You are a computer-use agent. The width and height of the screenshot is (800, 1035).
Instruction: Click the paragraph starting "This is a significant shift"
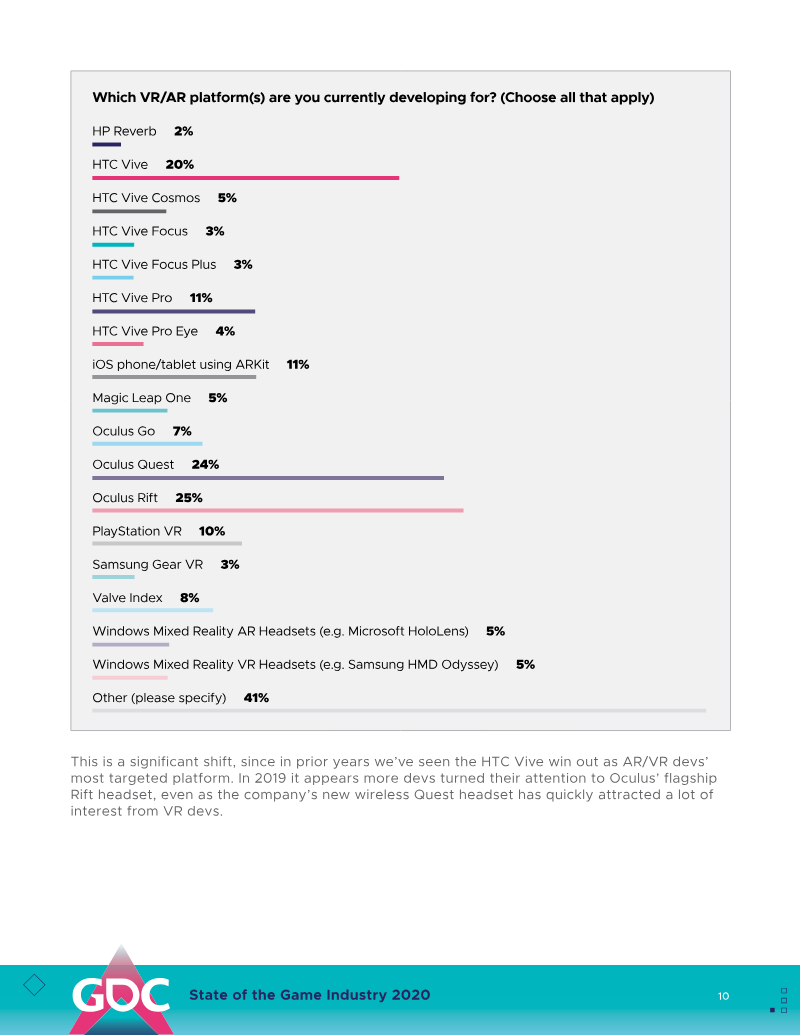tap(395, 786)
